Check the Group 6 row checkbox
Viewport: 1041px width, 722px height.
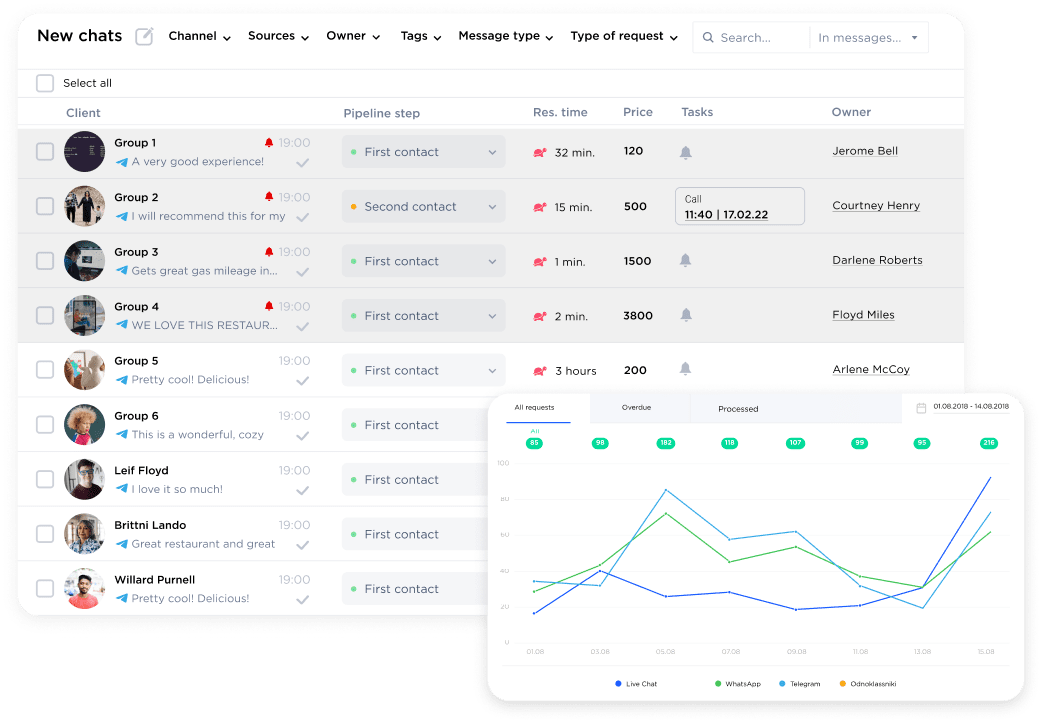(45, 424)
